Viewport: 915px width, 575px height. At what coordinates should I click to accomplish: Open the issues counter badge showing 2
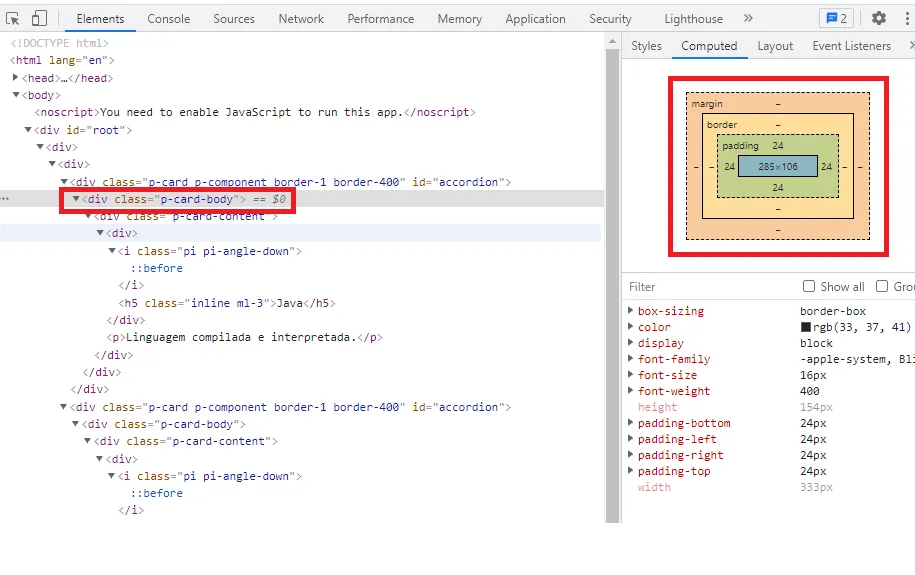(x=836, y=19)
